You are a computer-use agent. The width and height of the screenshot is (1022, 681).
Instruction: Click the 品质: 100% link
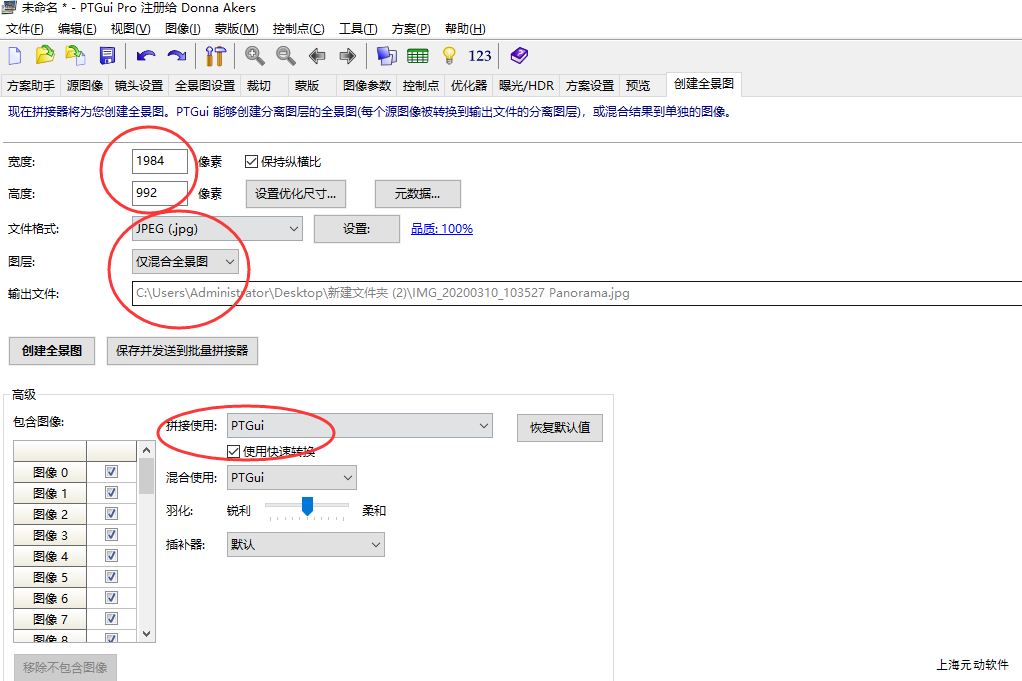(x=441, y=229)
